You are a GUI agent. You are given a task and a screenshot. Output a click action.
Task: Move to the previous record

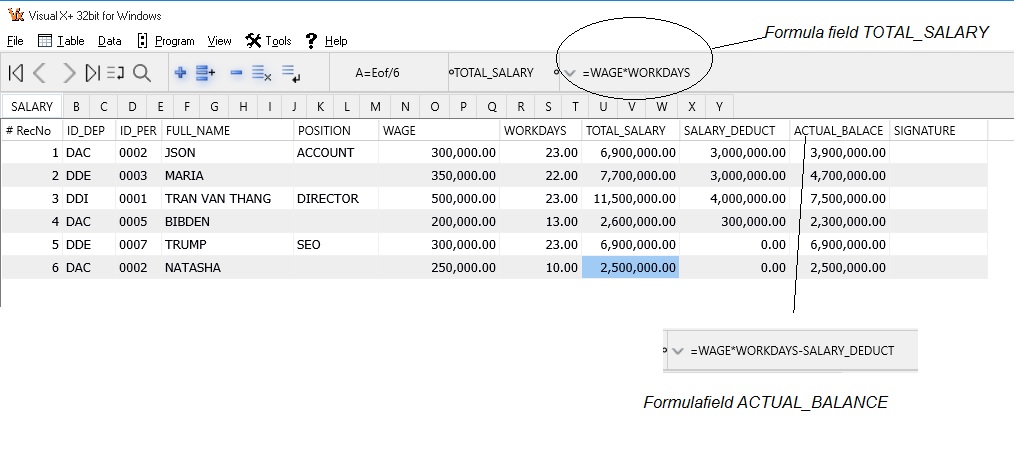tap(40, 73)
